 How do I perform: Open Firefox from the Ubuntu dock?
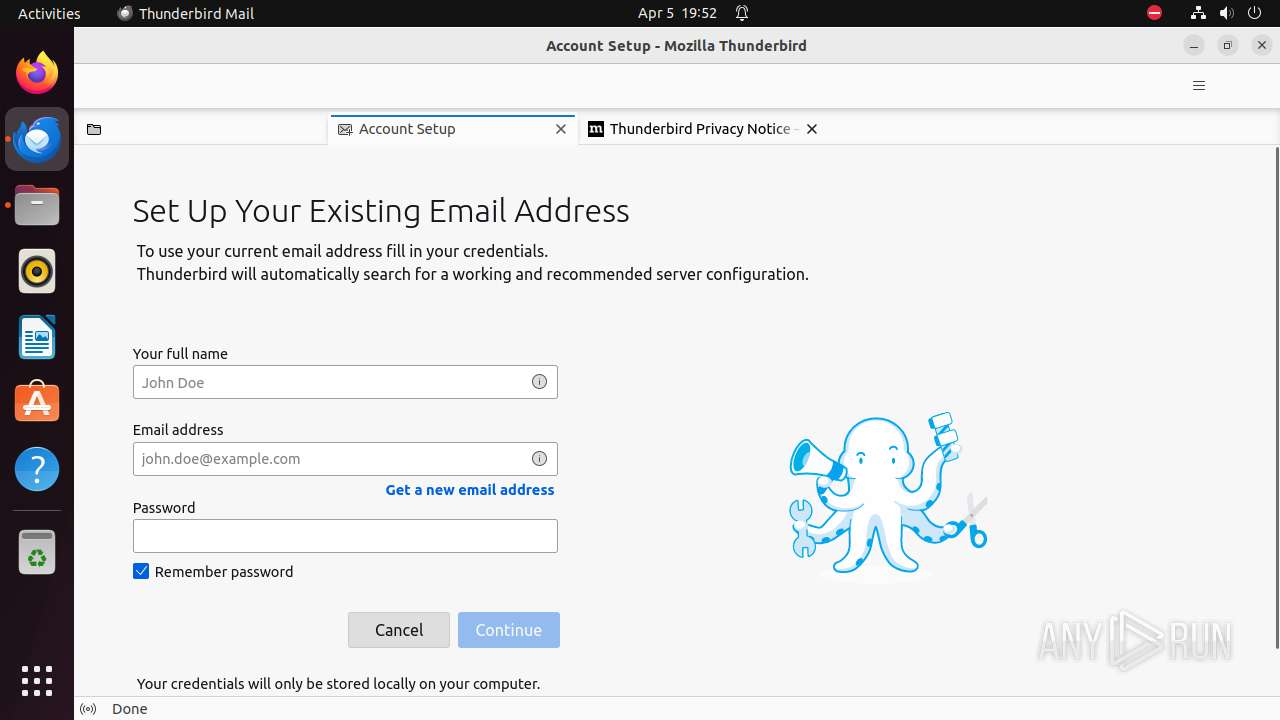[37, 73]
